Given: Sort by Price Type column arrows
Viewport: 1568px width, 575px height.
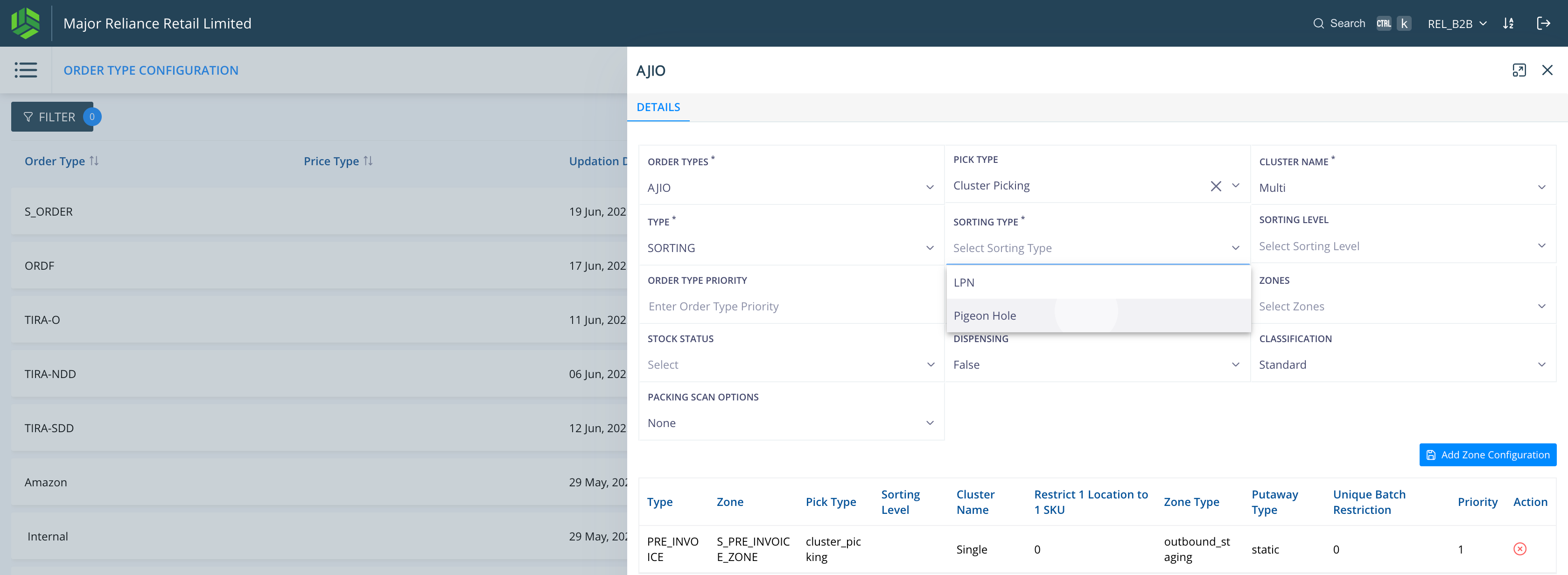Looking at the screenshot, I should [x=368, y=161].
